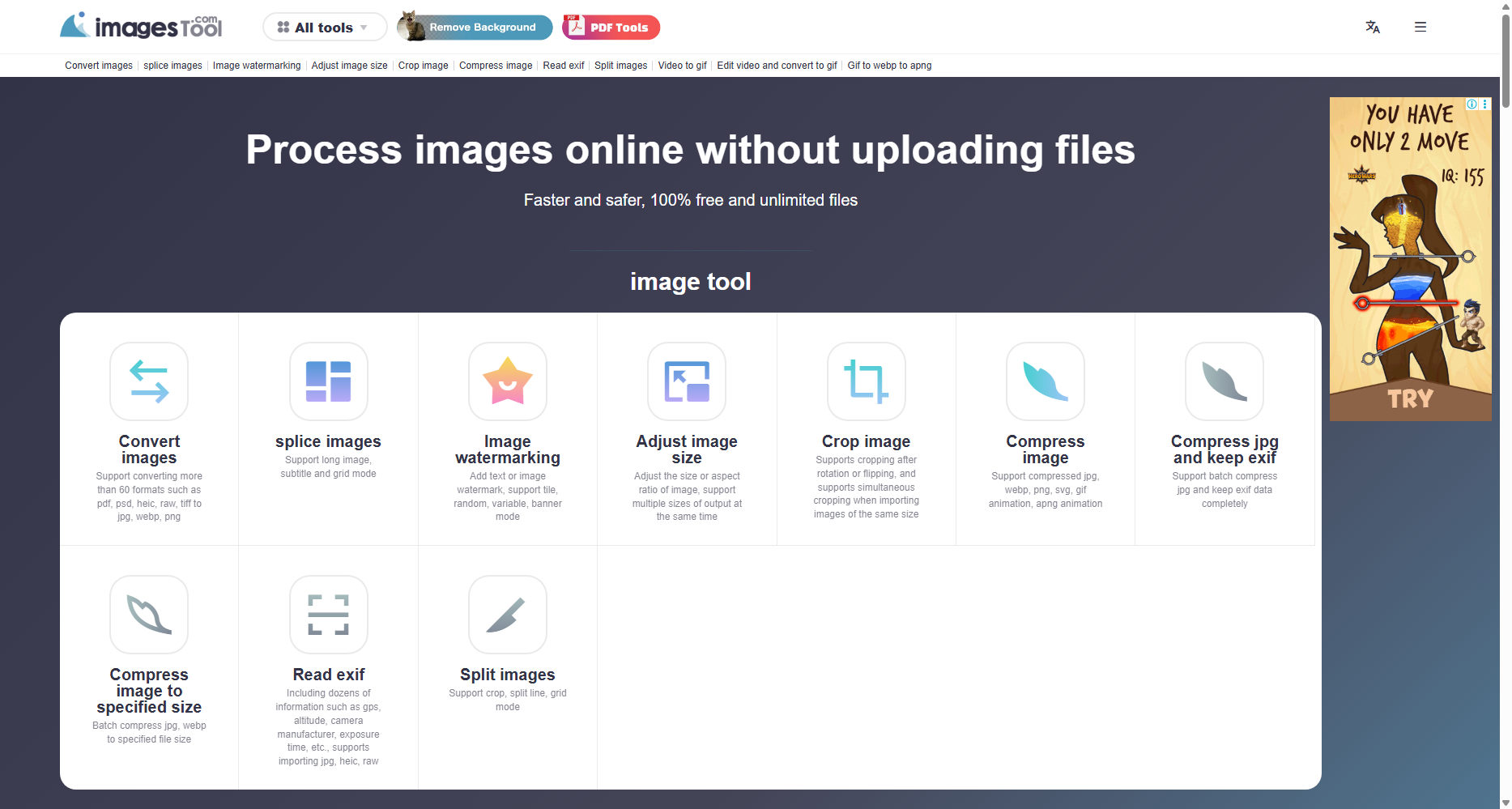Screen dimensions: 1512x809
Task: Click the Remove Background button
Action: click(475, 27)
